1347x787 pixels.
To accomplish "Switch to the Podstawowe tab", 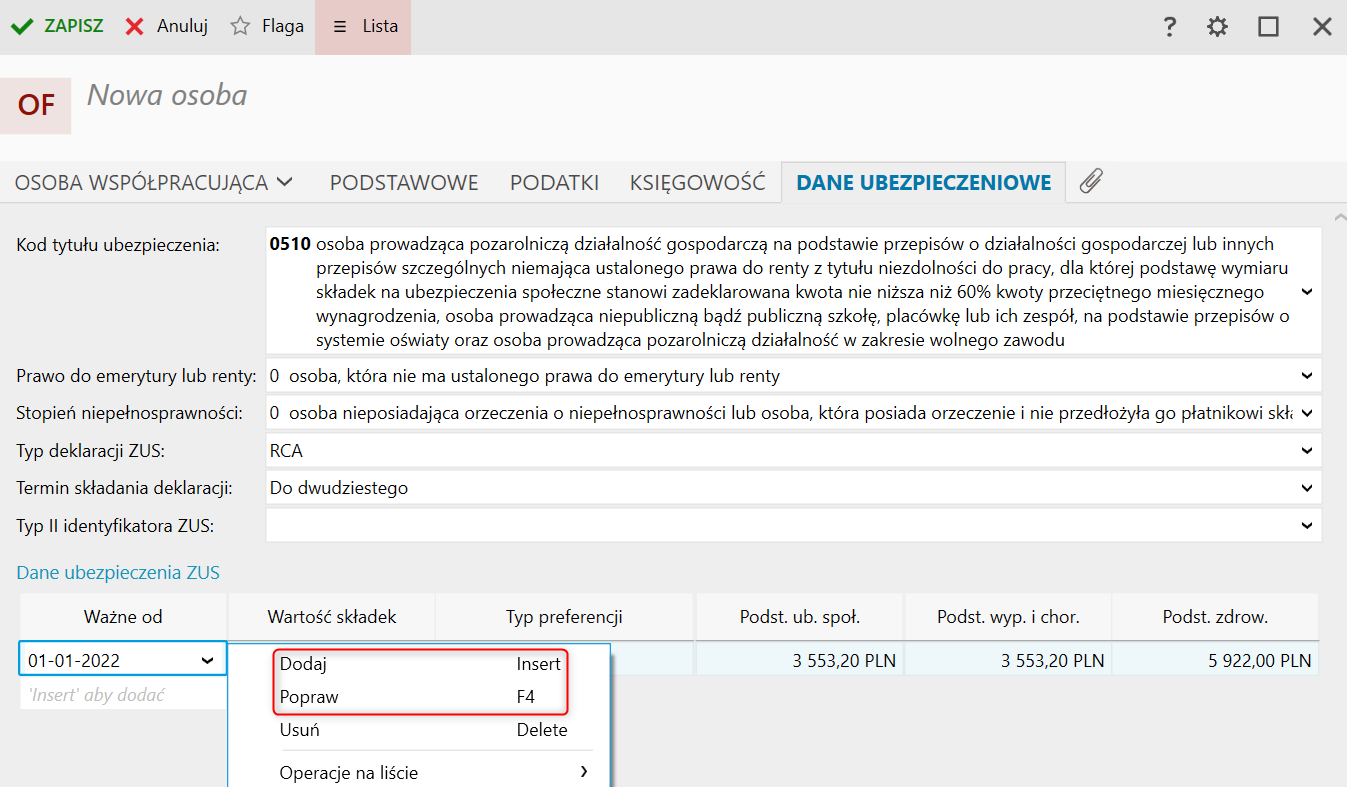I will pos(404,183).
